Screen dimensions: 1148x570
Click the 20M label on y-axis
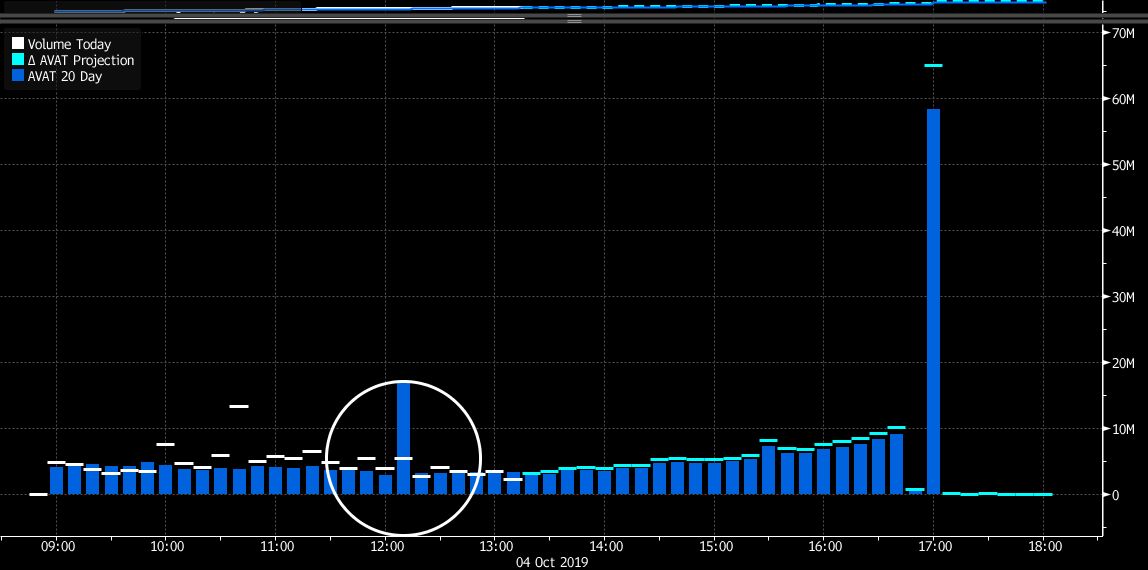[x=1124, y=363]
